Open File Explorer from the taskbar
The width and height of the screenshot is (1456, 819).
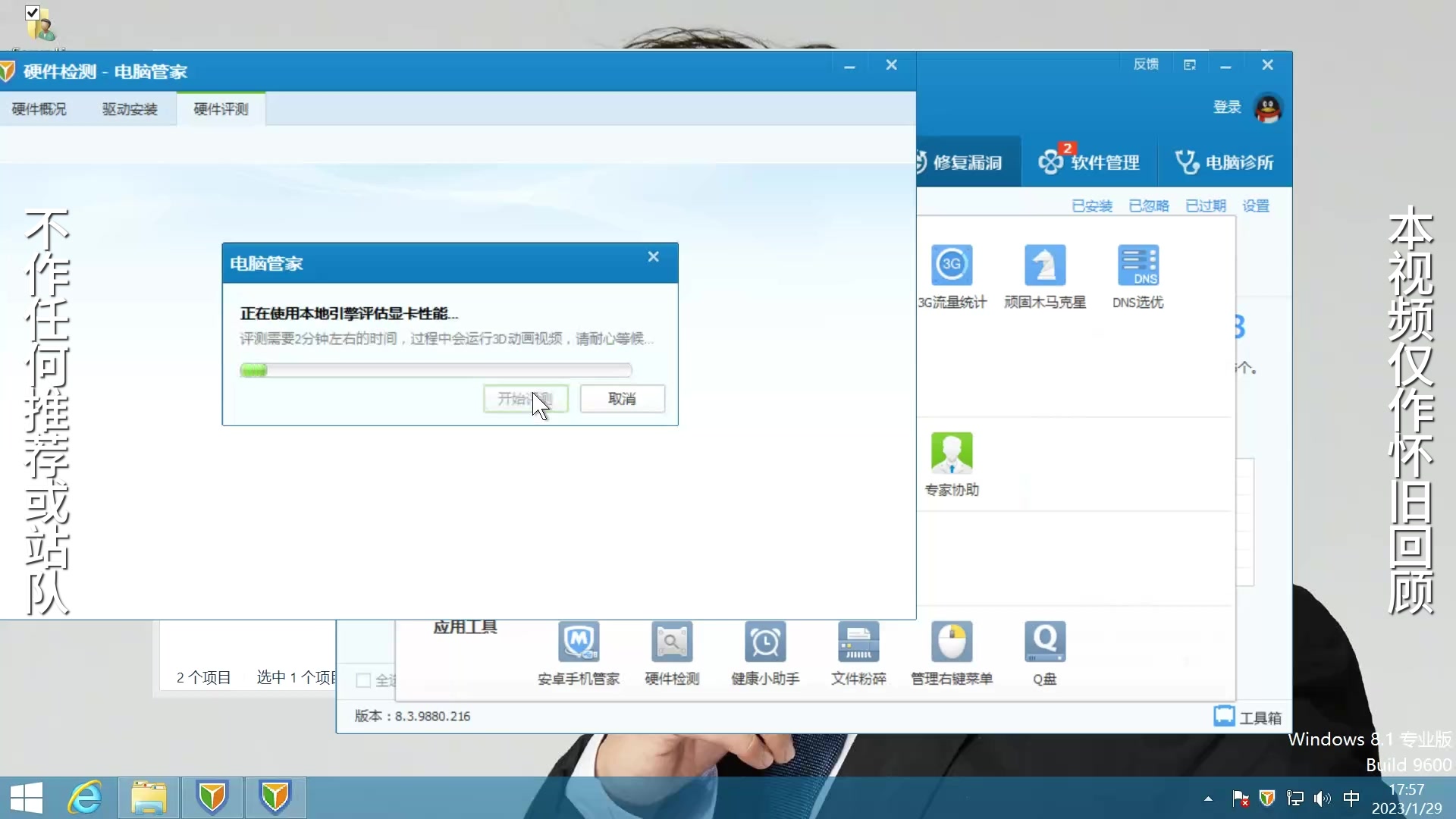(x=149, y=798)
